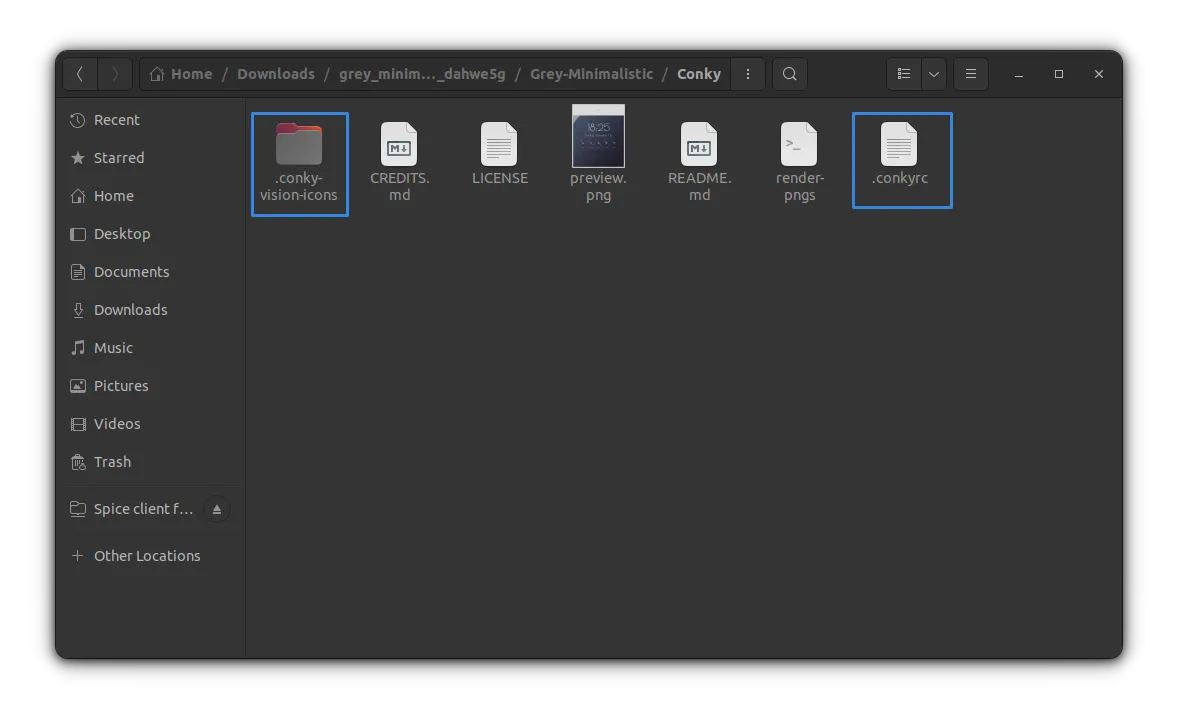Toggle the search bar with the magnifier
This screenshot has height=719, width=1178.
click(x=789, y=73)
